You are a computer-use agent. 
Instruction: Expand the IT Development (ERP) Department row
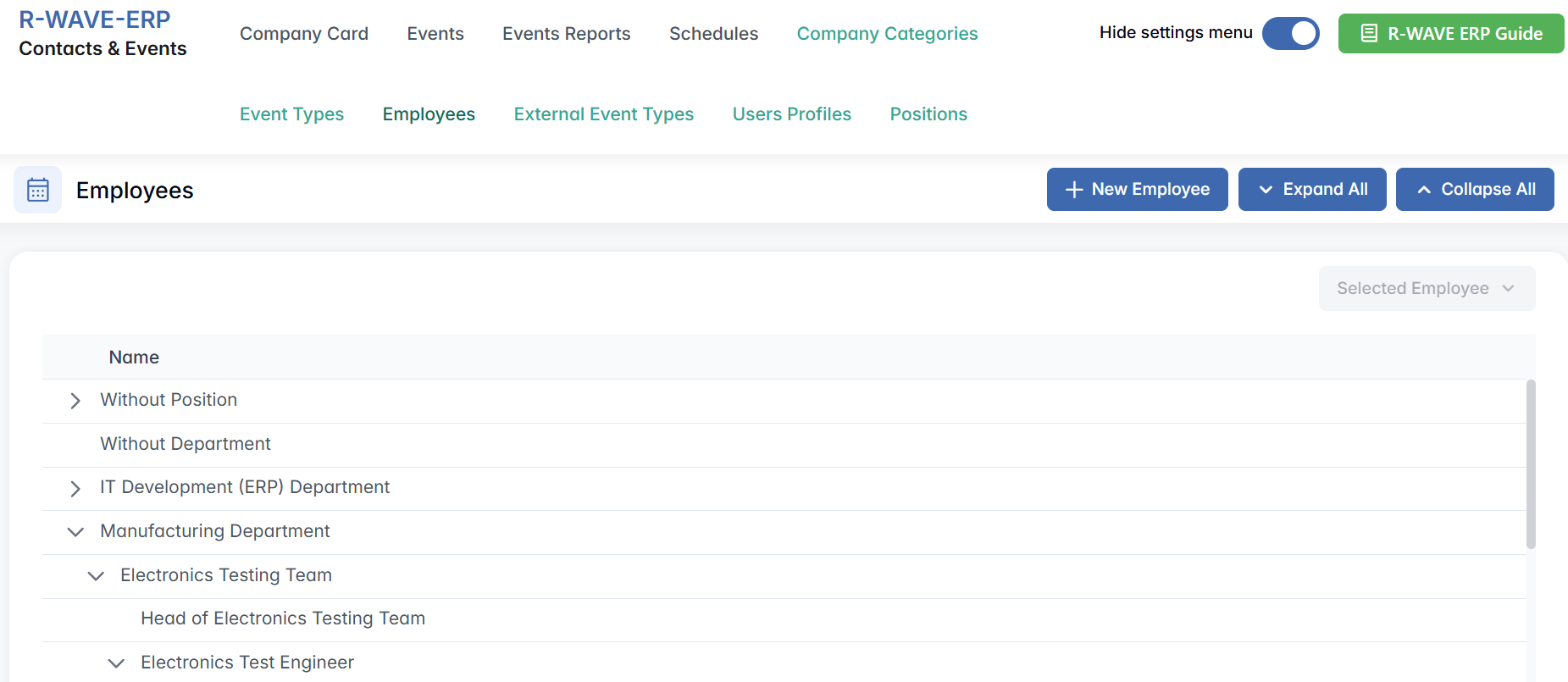75,489
